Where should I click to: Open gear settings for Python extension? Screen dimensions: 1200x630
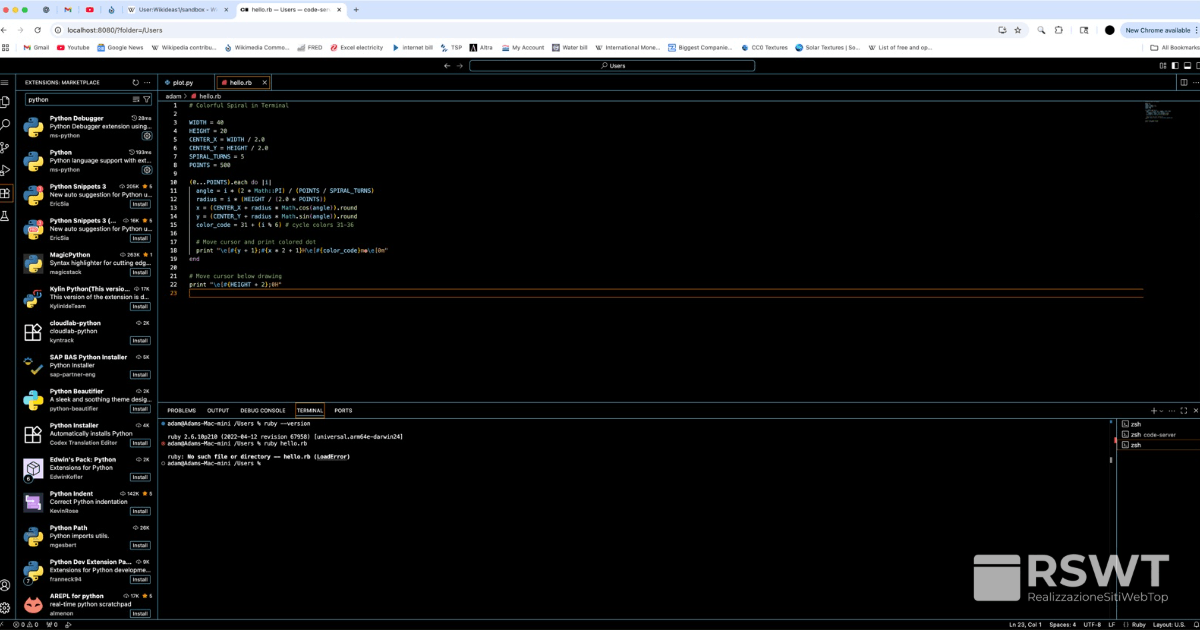pos(146,170)
